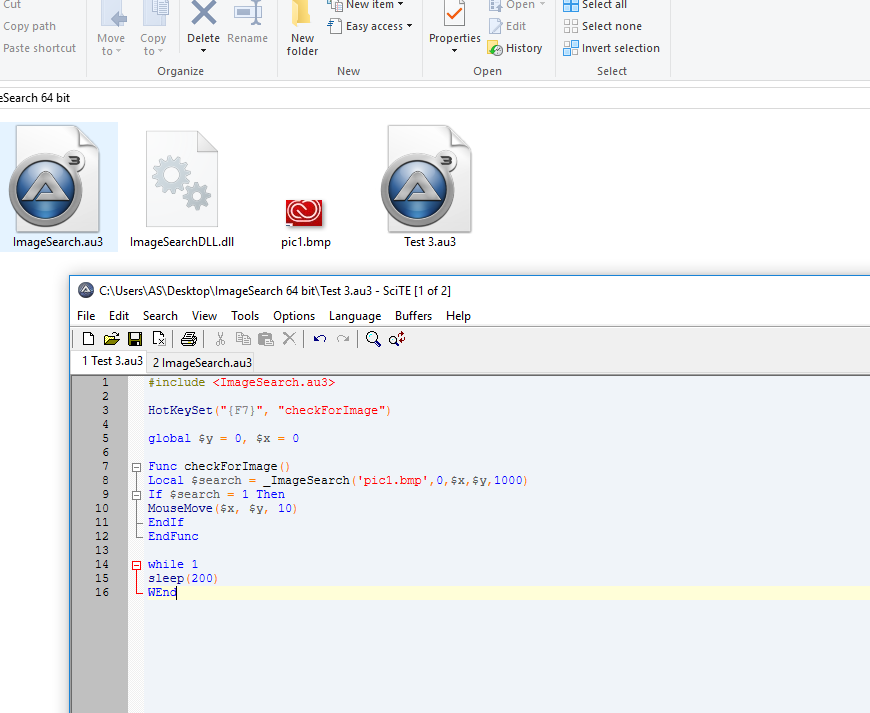Click the Close file icon in SciTE toolbar
Viewport: 870px width, 713px height.
(158, 339)
